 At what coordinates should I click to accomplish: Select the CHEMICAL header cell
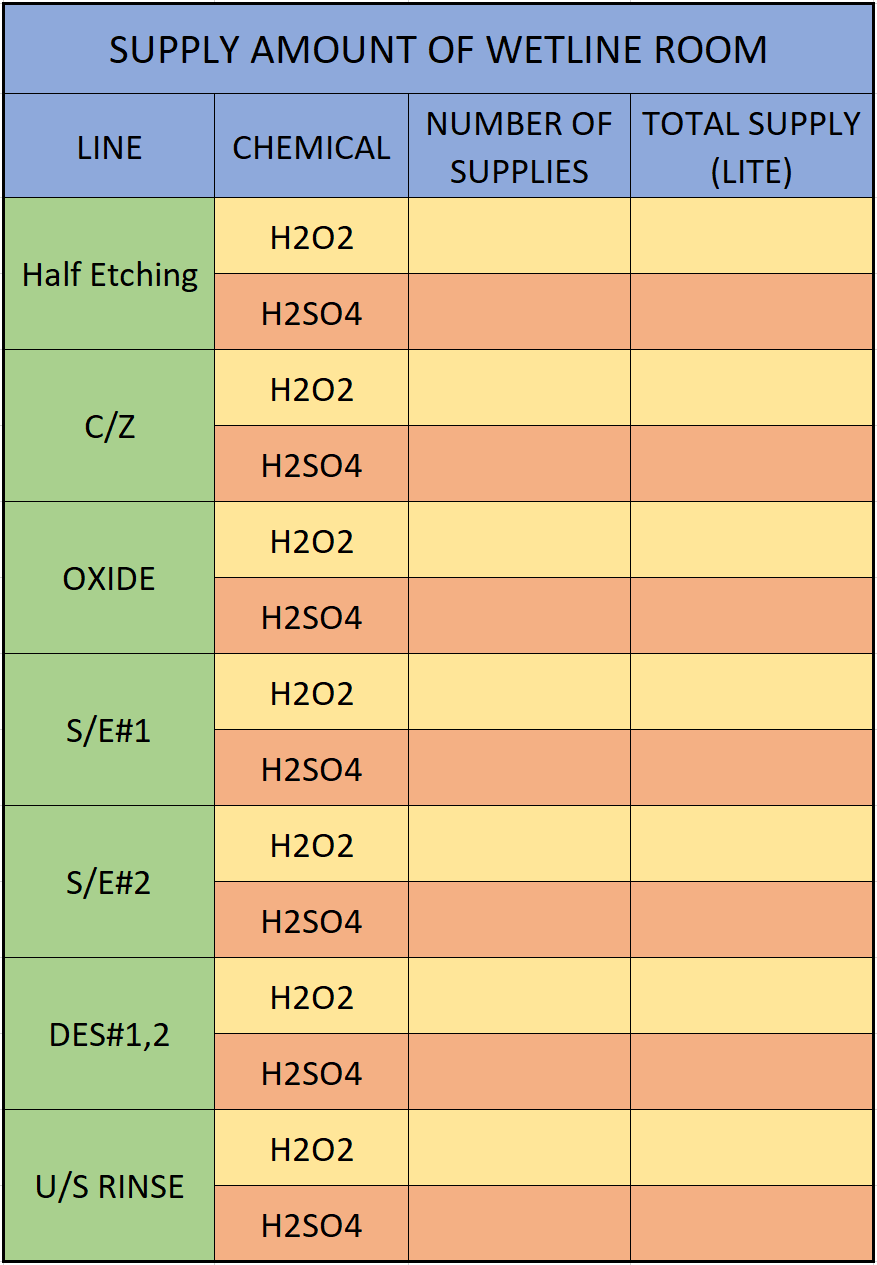[x=311, y=146]
